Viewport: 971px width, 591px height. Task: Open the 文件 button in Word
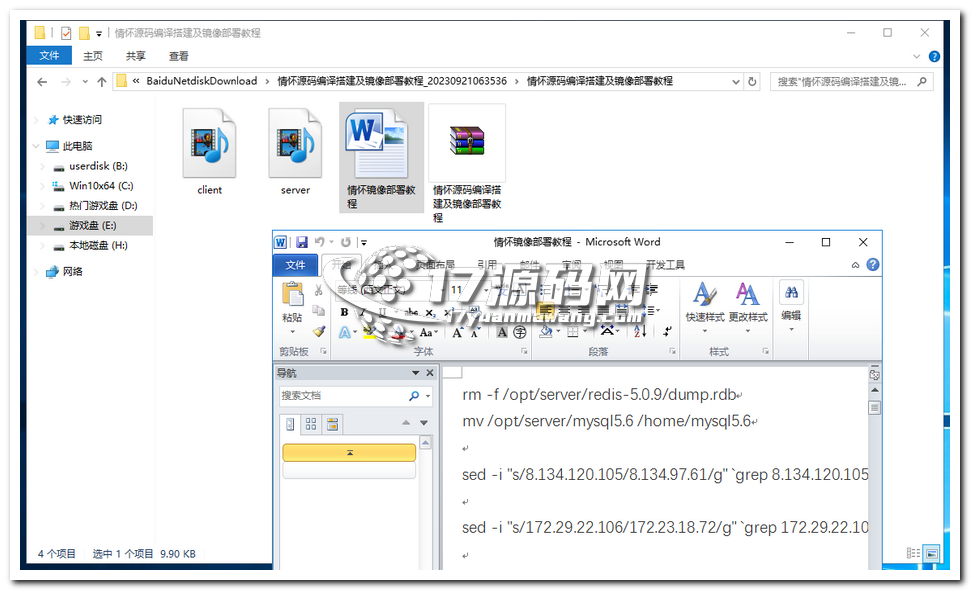point(295,265)
